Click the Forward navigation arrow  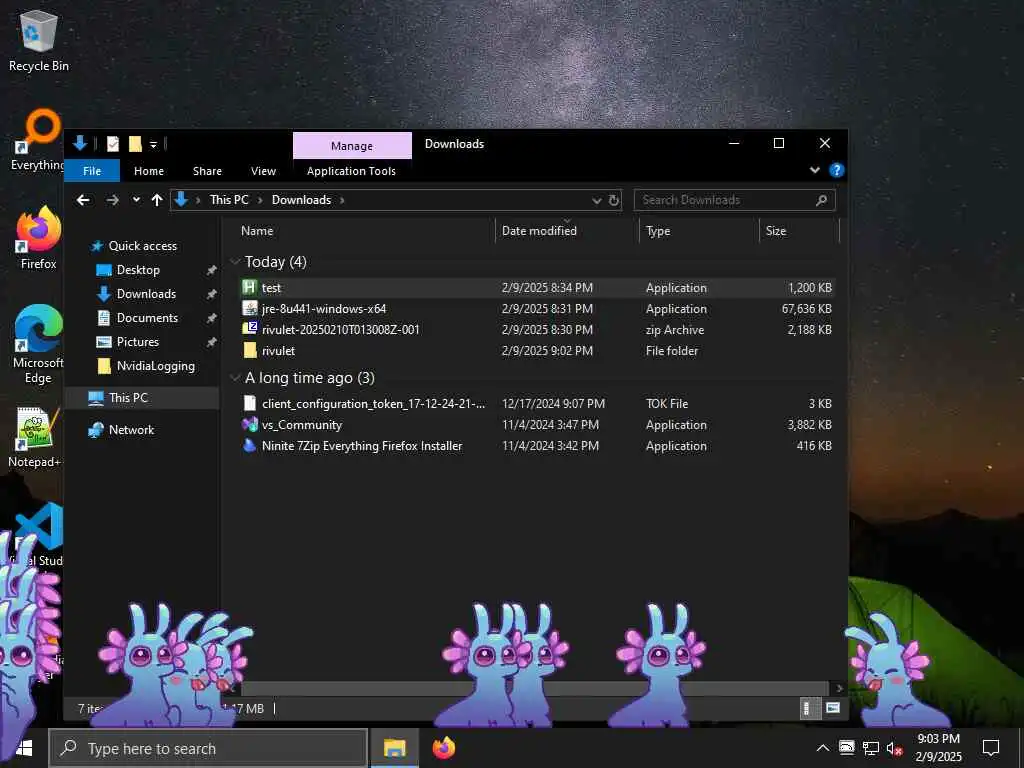pyautogui.click(x=112, y=200)
